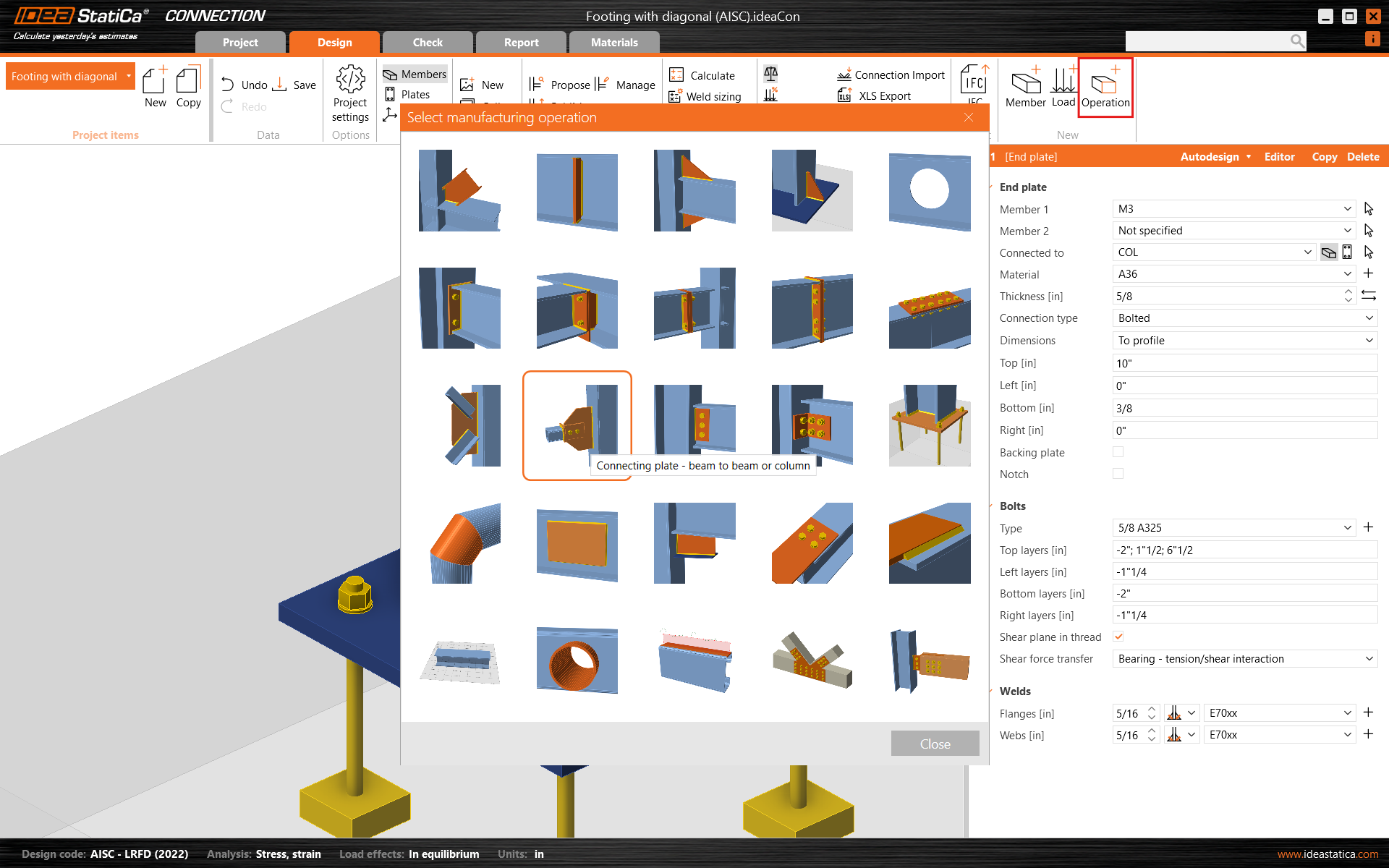The image size is (1389, 868).
Task: Increase the Thickness stepper value
Action: (x=1348, y=292)
